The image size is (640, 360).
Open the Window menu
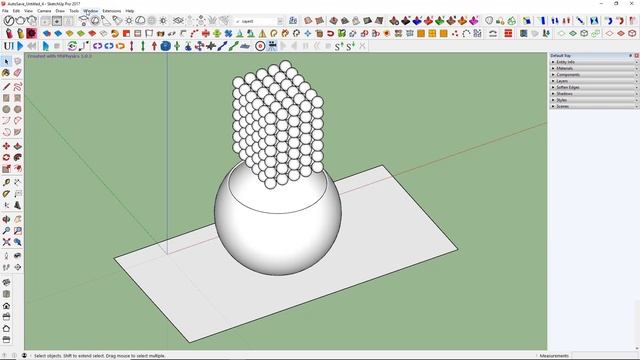coord(91,11)
